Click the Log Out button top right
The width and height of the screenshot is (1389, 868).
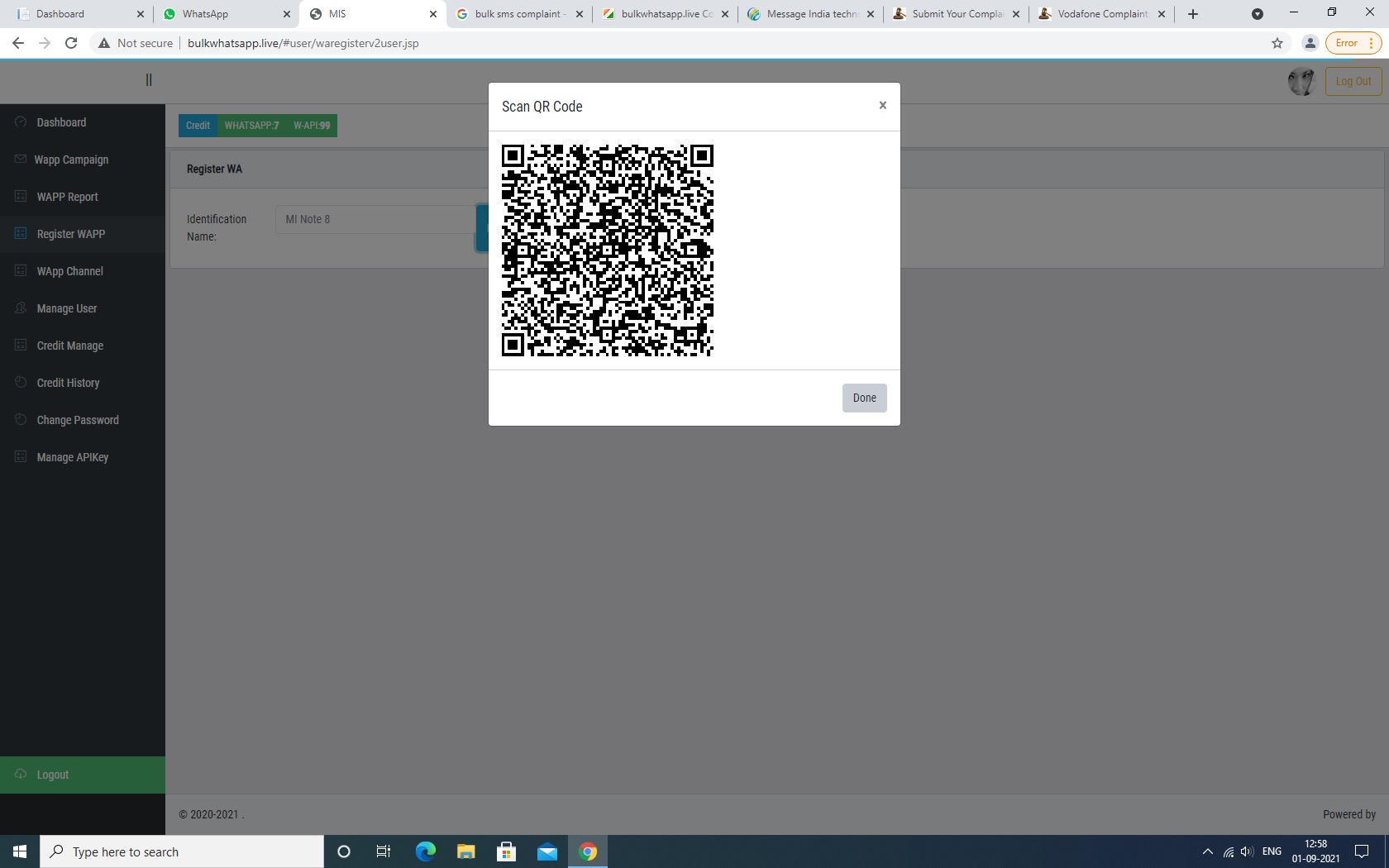coord(1353,81)
